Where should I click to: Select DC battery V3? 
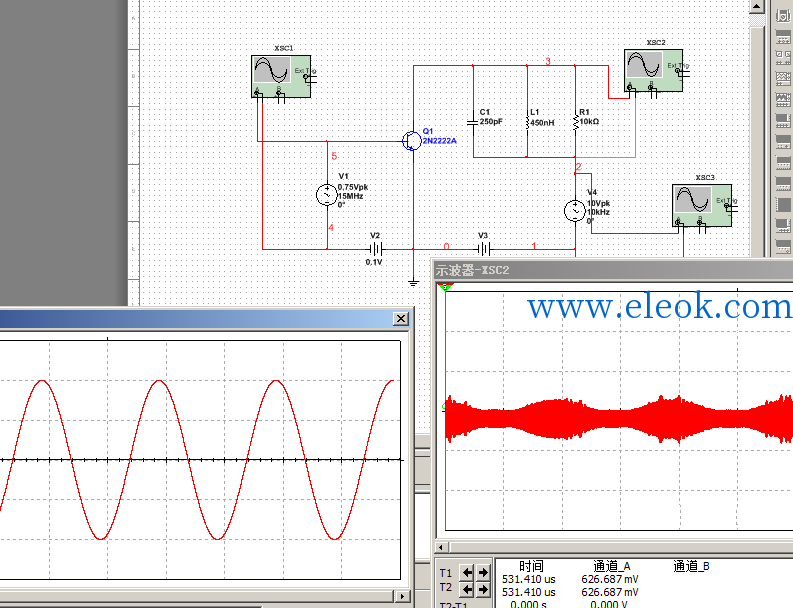483,249
